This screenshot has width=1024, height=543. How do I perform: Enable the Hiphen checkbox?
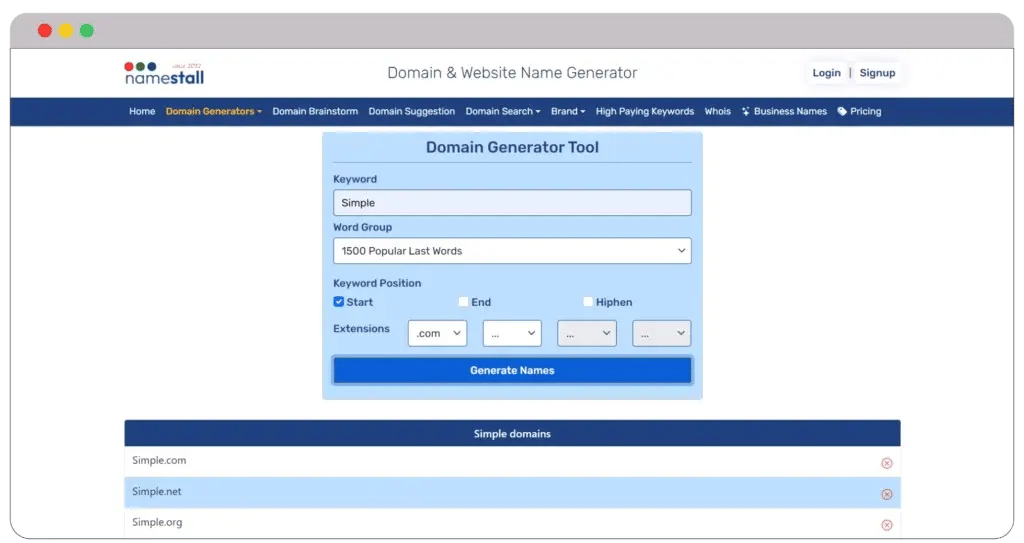588,302
